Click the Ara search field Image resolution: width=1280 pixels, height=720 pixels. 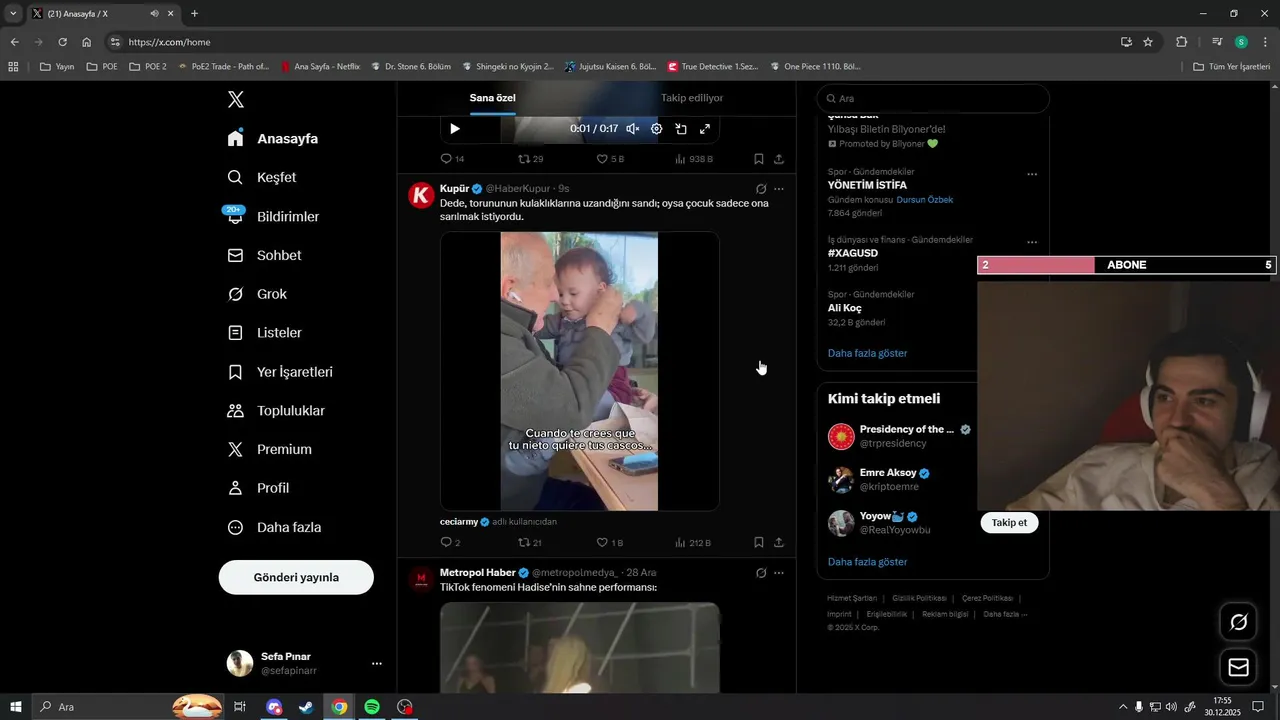click(x=932, y=99)
